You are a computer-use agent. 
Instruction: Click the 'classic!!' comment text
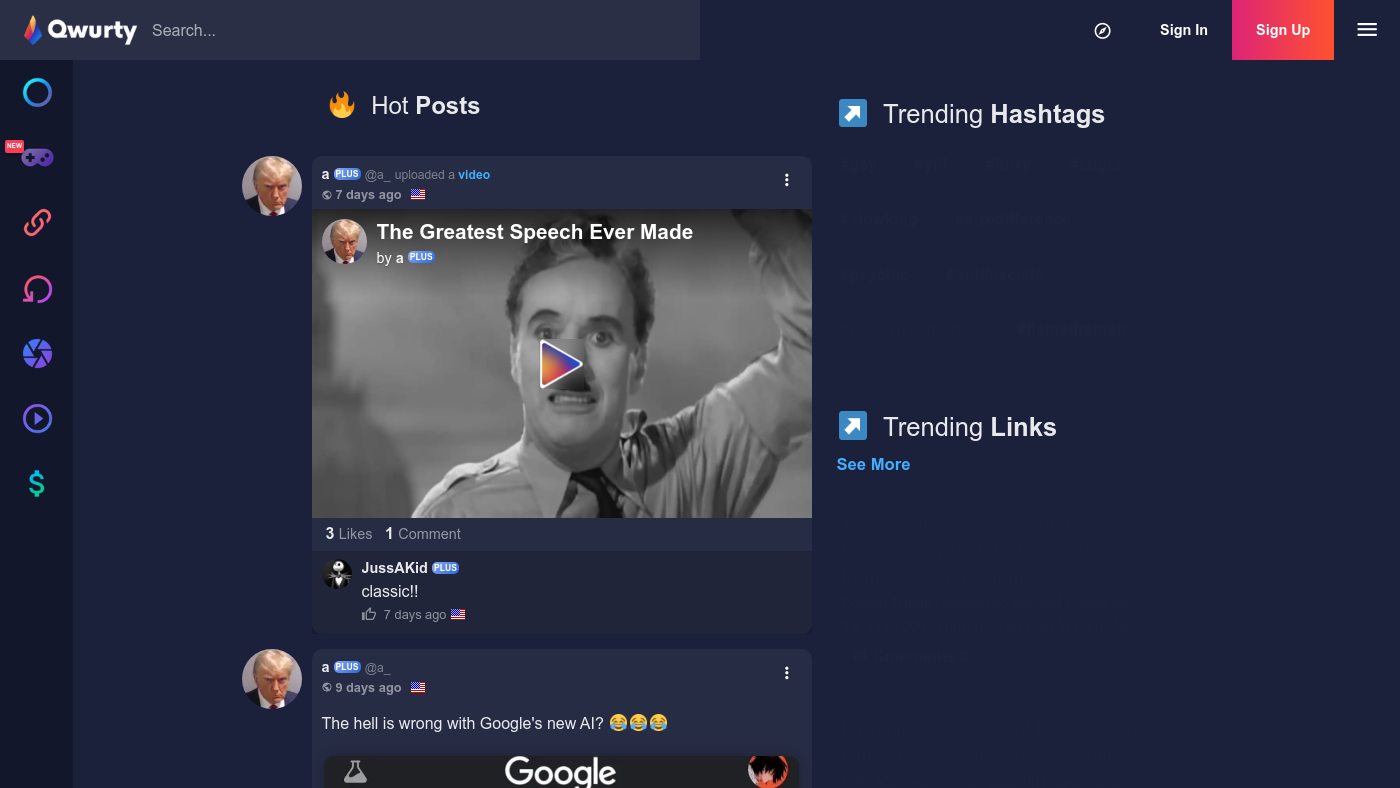pyautogui.click(x=390, y=591)
